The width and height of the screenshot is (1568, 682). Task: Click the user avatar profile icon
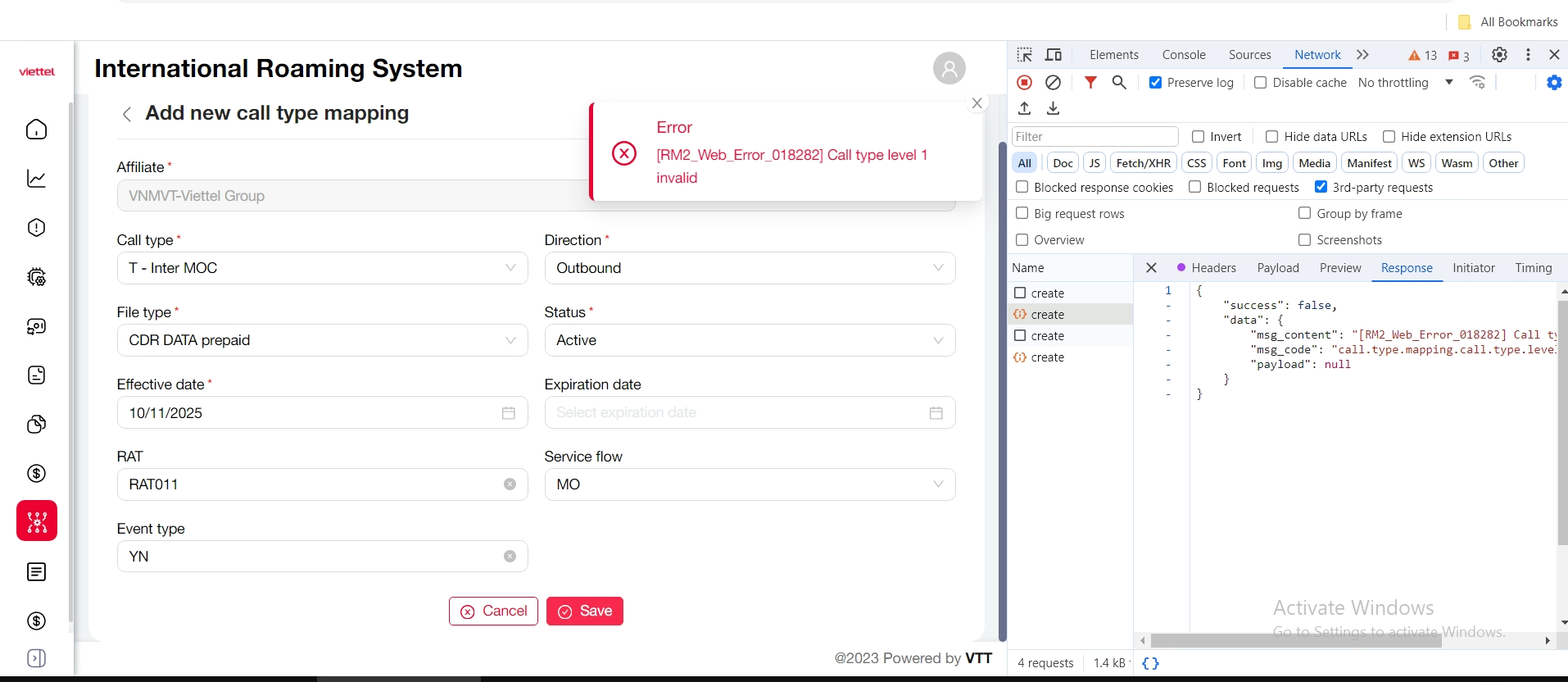[949, 68]
